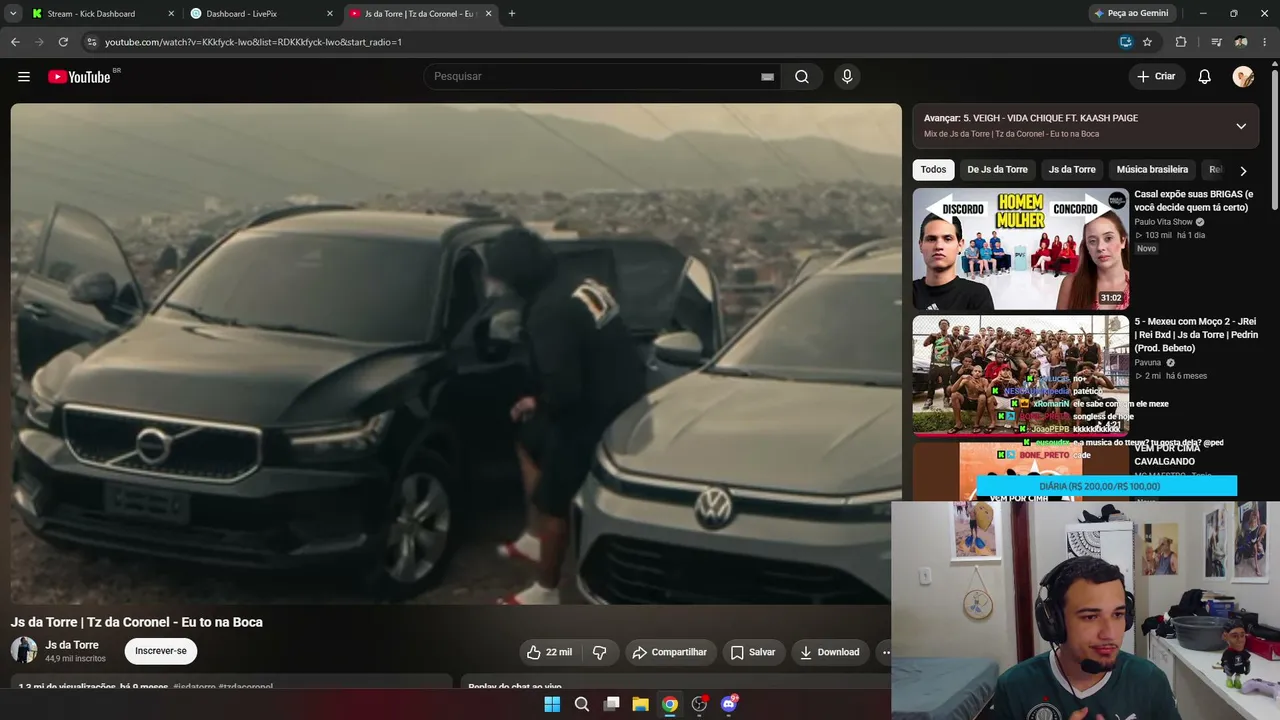Open the on-screen keyboard in search box
The image size is (1280, 720).
pos(767,77)
